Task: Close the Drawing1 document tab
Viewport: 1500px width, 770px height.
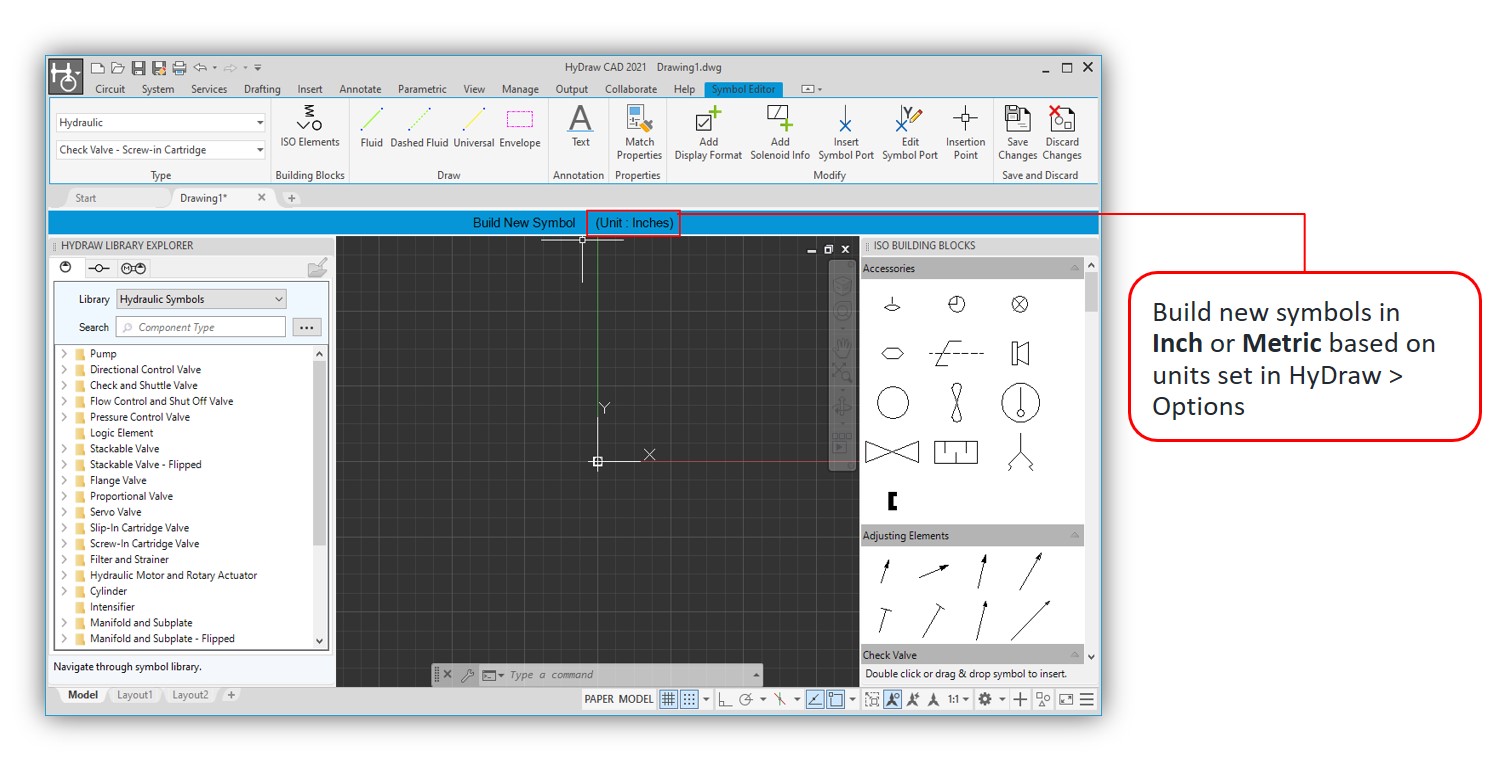Action: (x=262, y=198)
